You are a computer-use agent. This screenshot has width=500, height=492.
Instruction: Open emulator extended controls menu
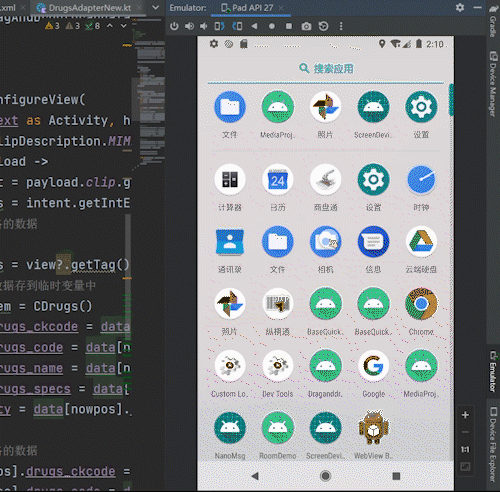pos(341,26)
